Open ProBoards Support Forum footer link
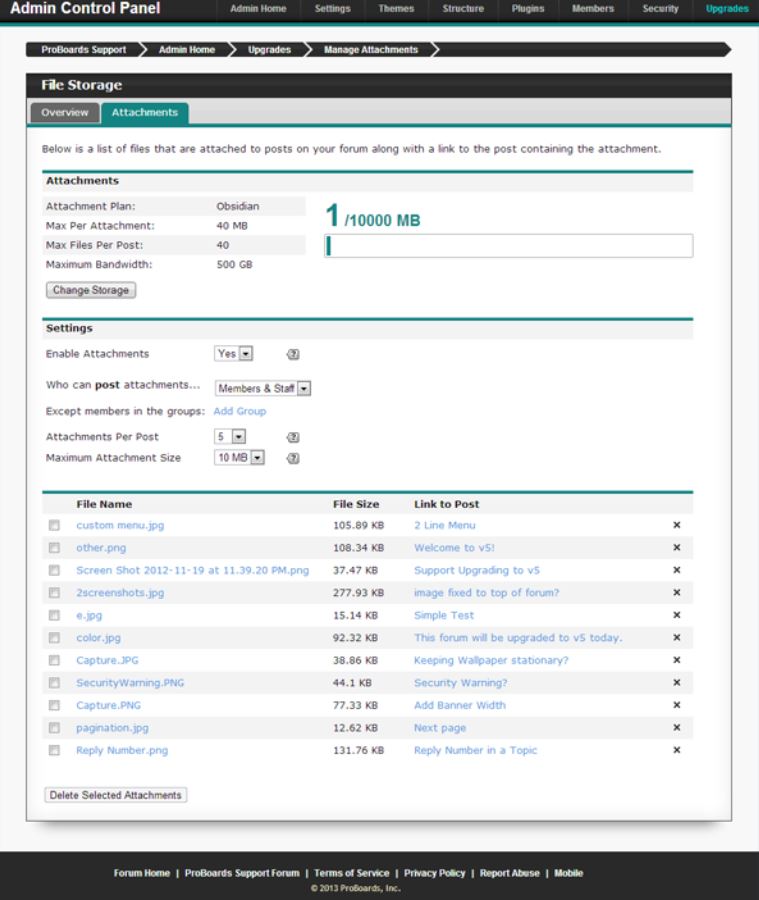 (242, 873)
